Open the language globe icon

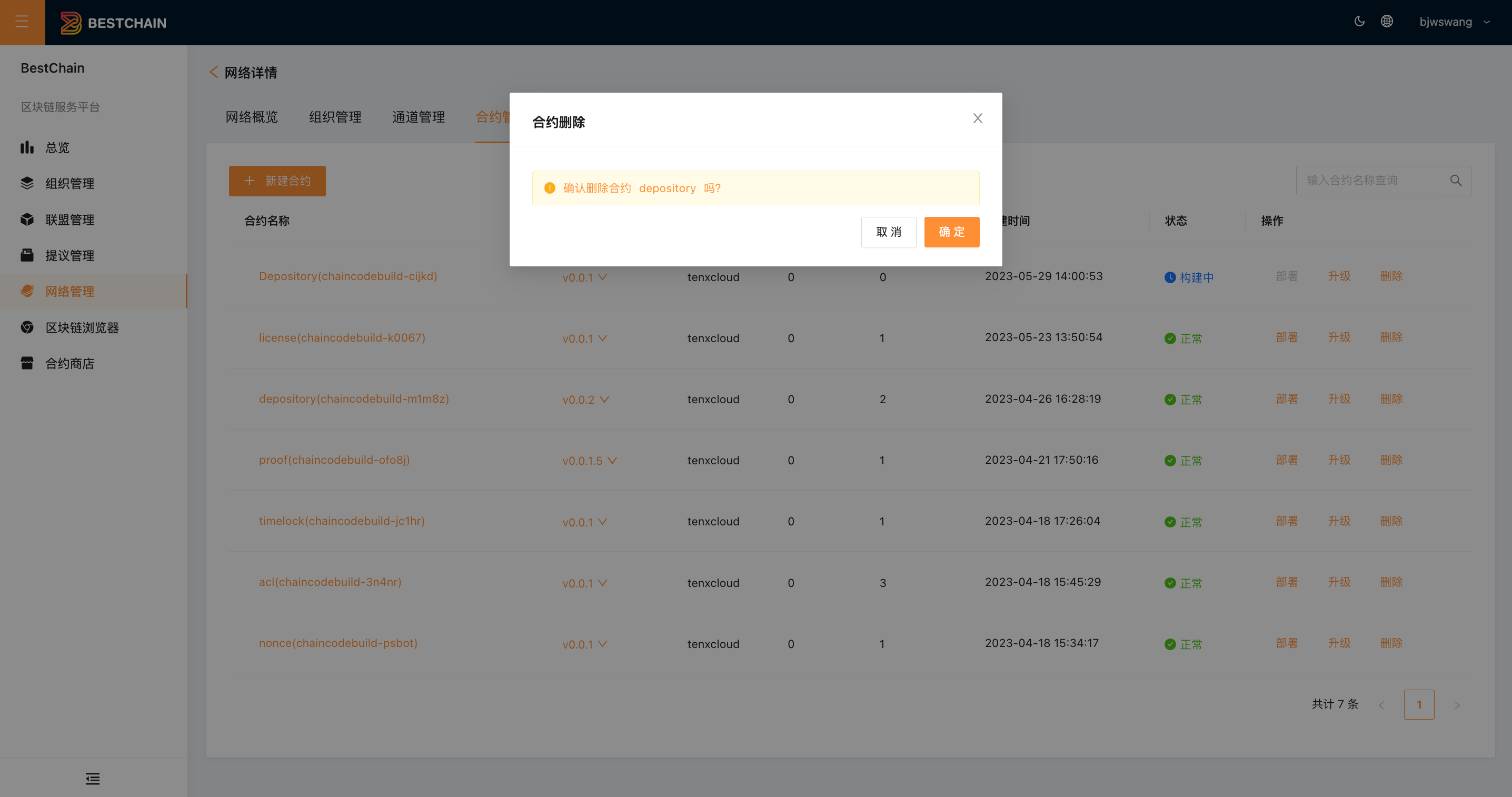1387,22
